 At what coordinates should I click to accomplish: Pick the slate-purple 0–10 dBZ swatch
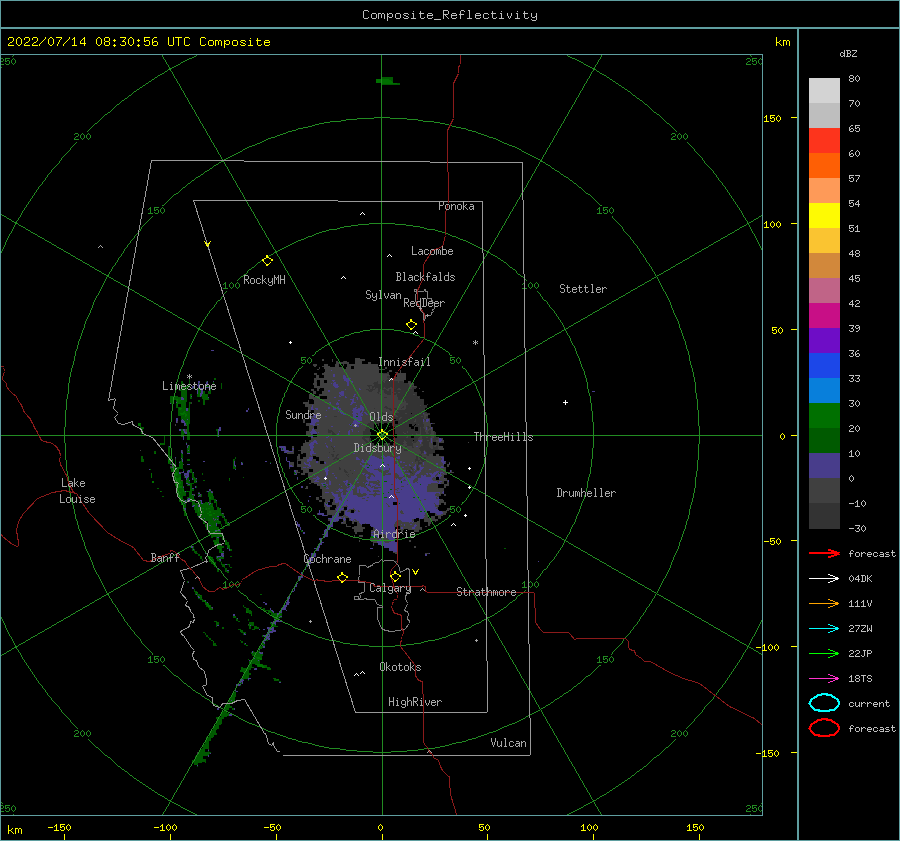pyautogui.click(x=824, y=466)
